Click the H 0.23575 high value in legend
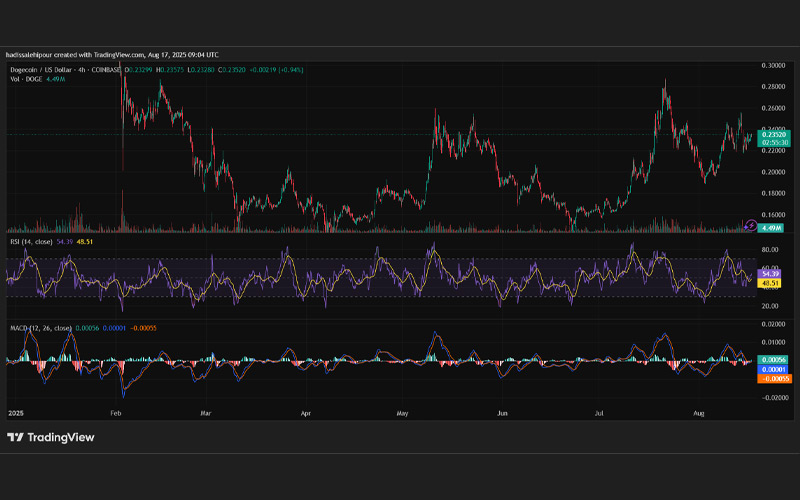This screenshot has width=800, height=500. 170,70
